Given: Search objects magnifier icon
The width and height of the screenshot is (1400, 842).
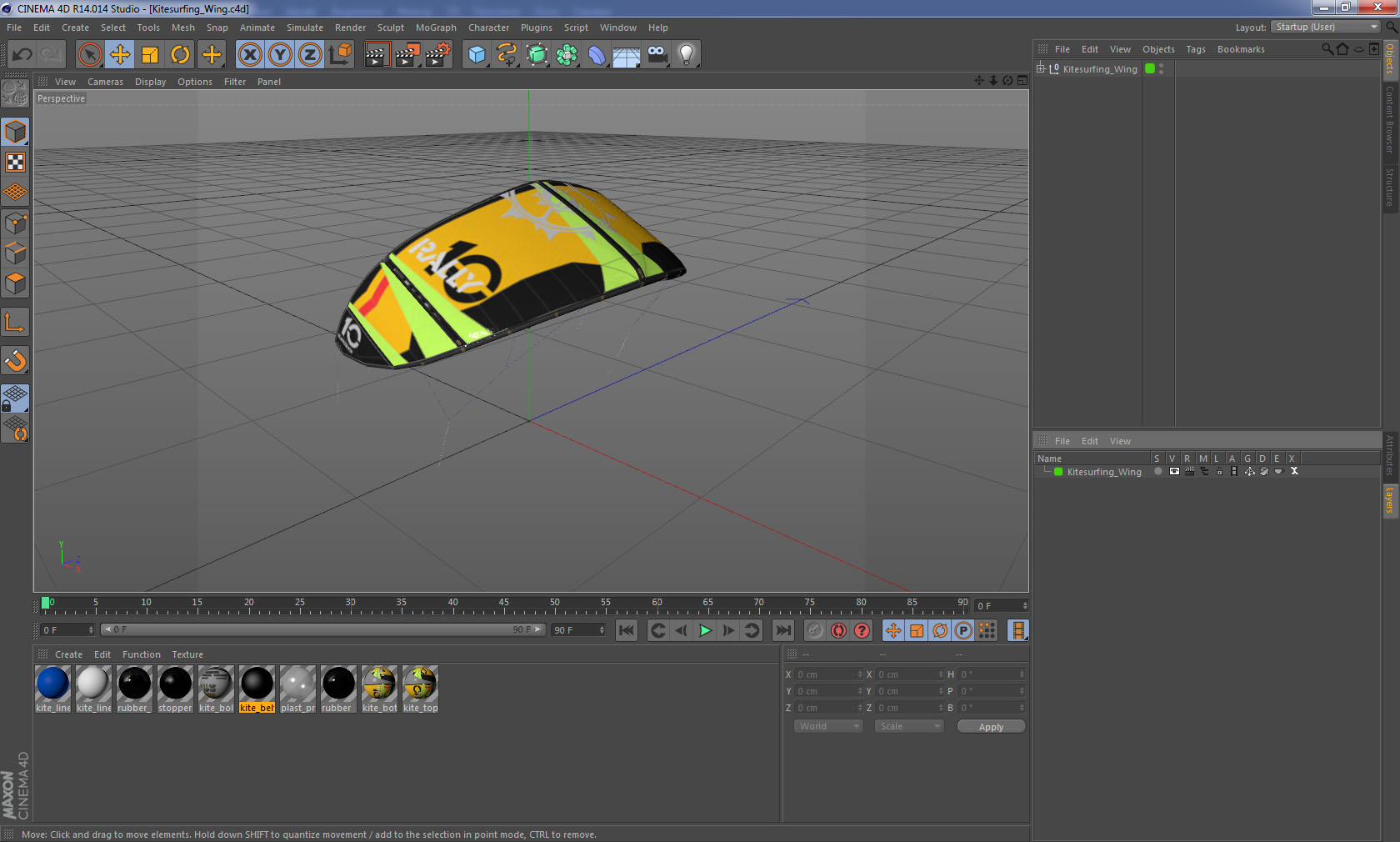Looking at the screenshot, I should (x=1327, y=49).
